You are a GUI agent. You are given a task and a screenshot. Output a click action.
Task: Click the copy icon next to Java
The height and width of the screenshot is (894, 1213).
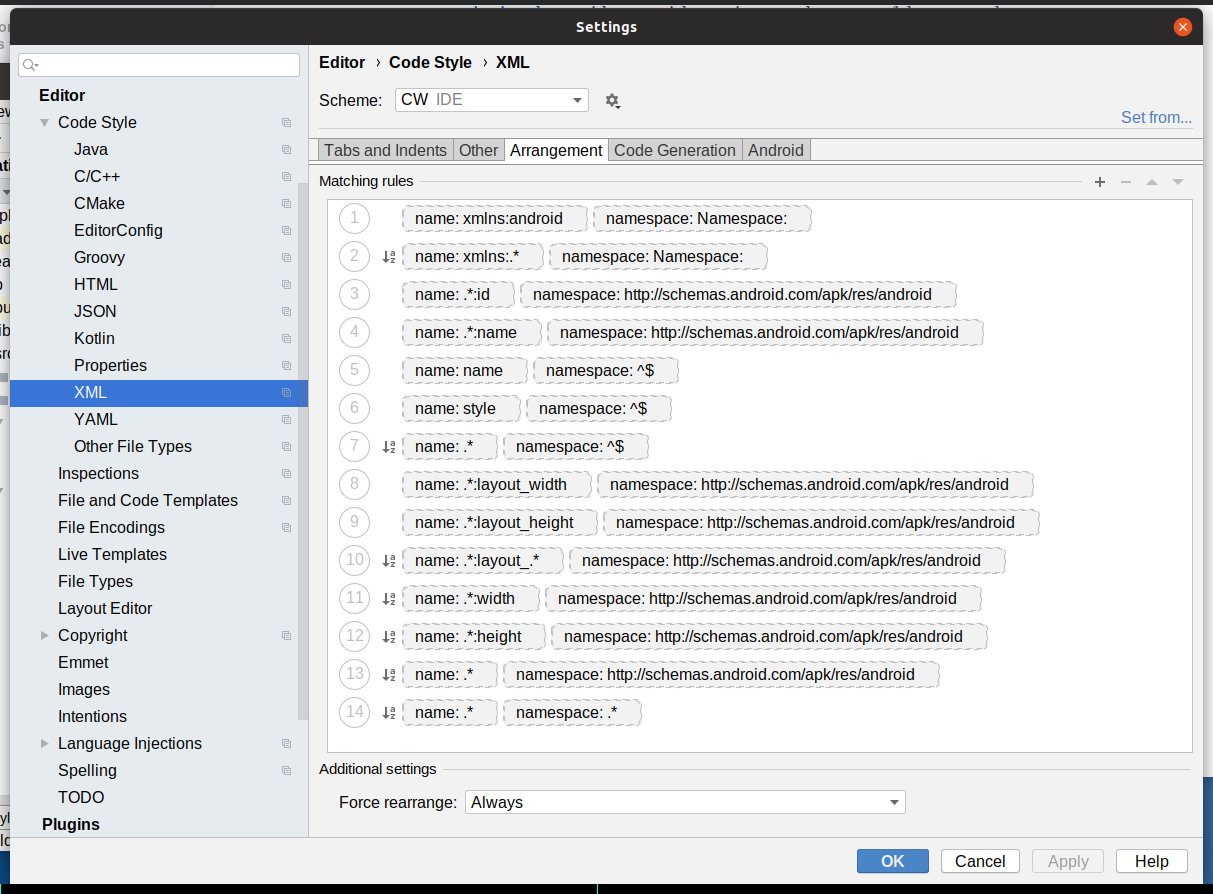pos(287,150)
